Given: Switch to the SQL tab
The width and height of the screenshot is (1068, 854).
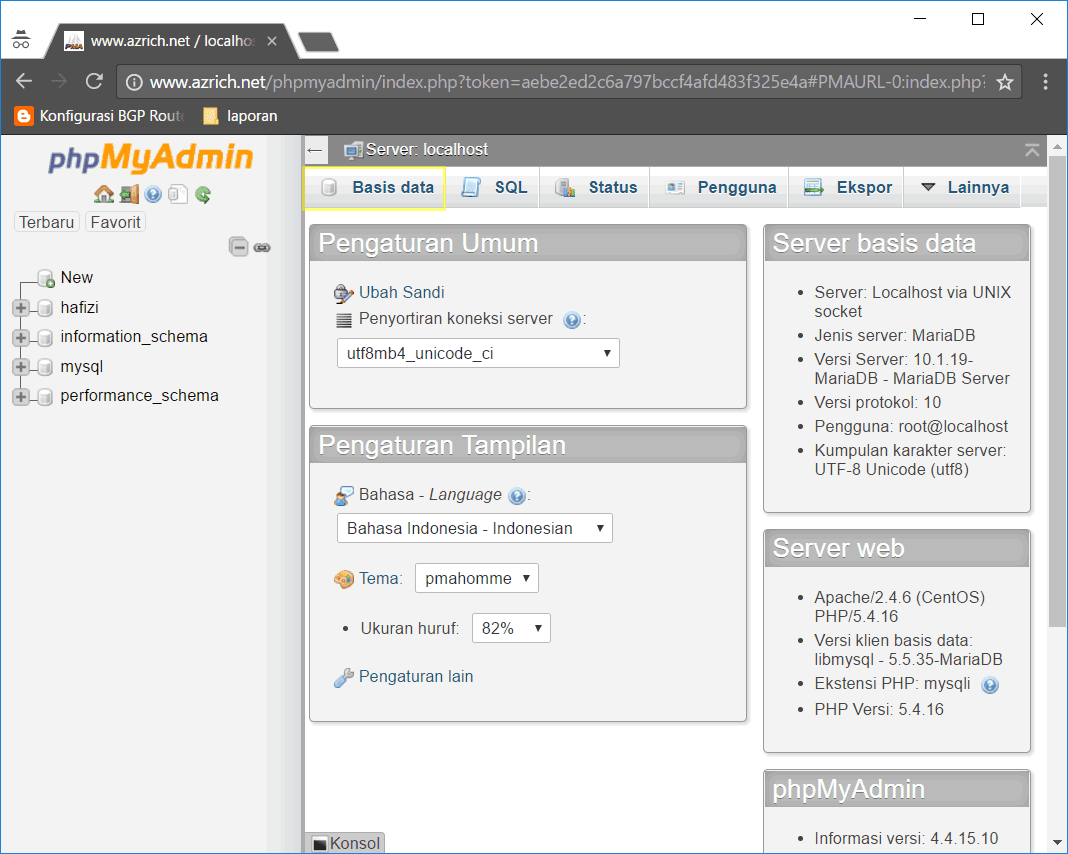Looking at the screenshot, I should pos(493,187).
